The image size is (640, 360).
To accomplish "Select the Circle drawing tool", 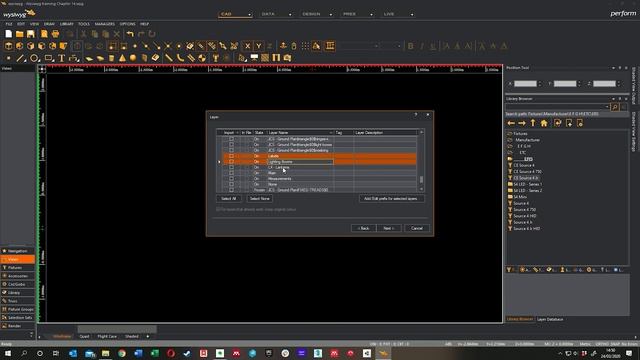I will (x=34, y=58).
